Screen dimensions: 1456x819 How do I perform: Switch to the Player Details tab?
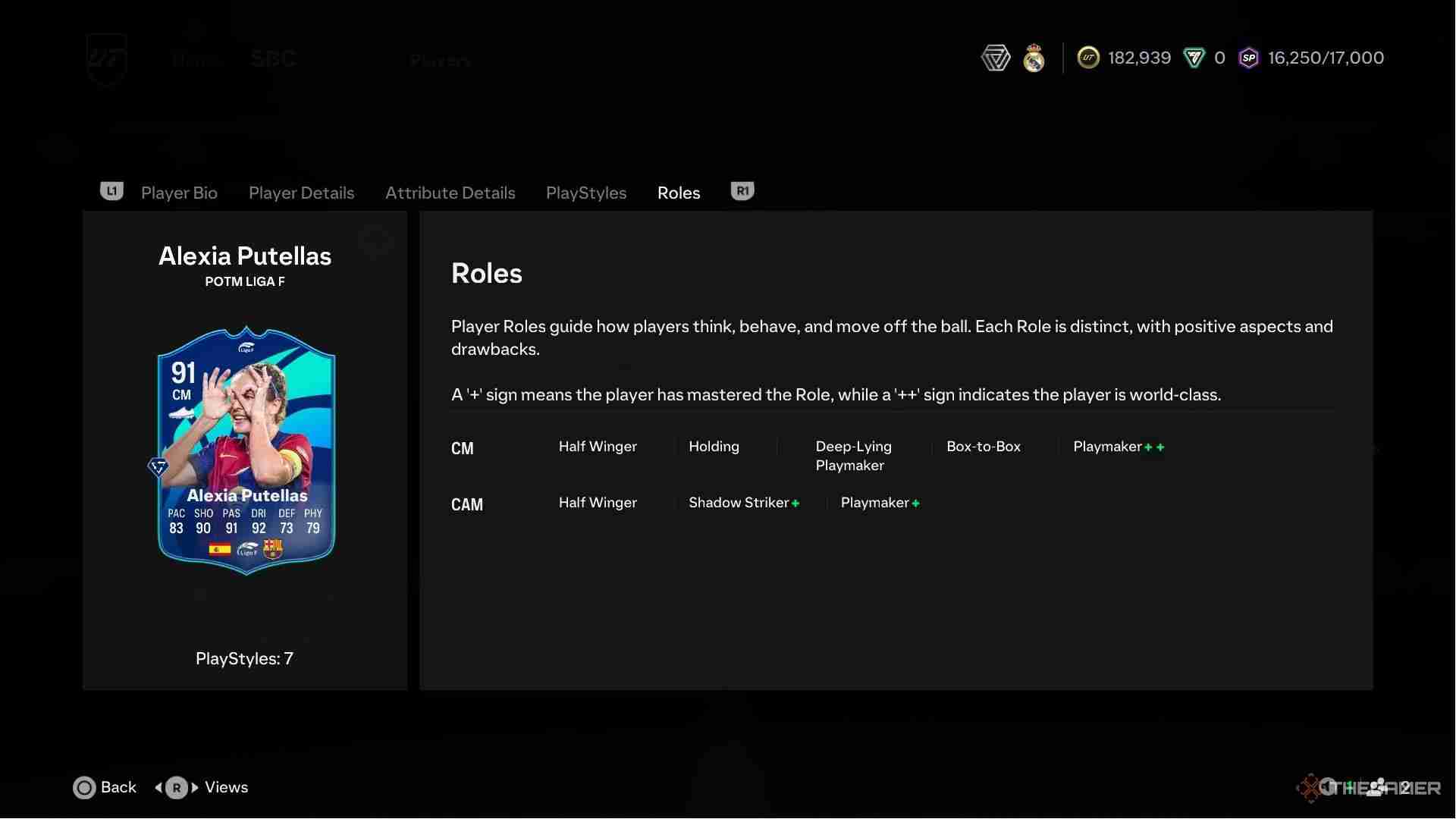pyautogui.click(x=301, y=193)
